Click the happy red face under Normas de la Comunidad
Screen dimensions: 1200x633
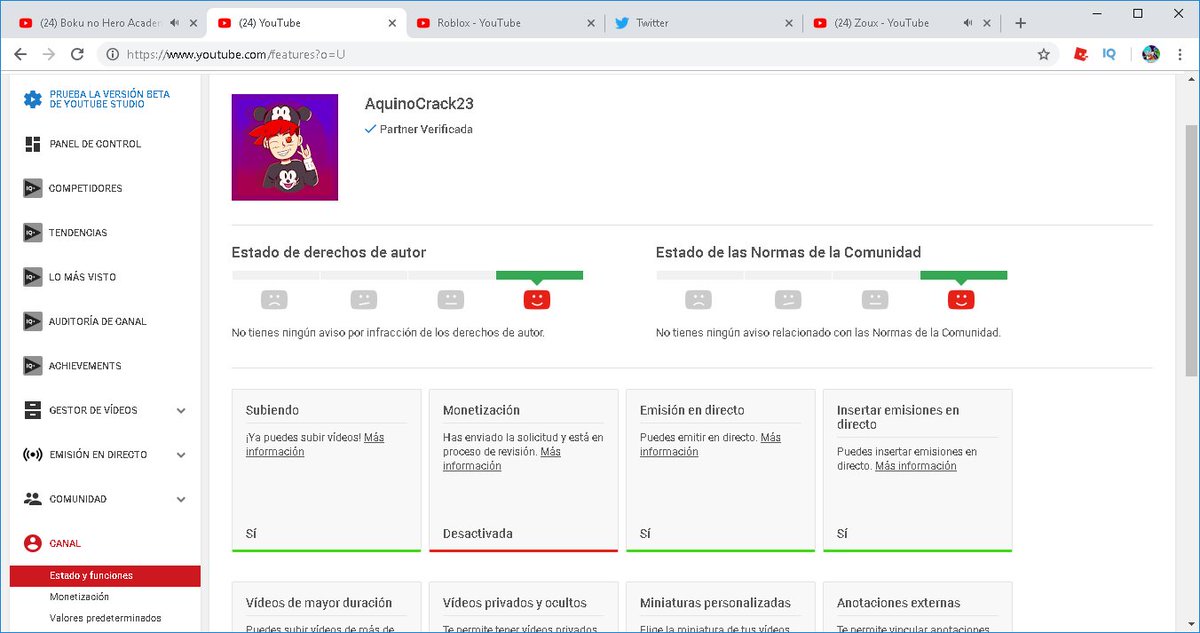962,298
